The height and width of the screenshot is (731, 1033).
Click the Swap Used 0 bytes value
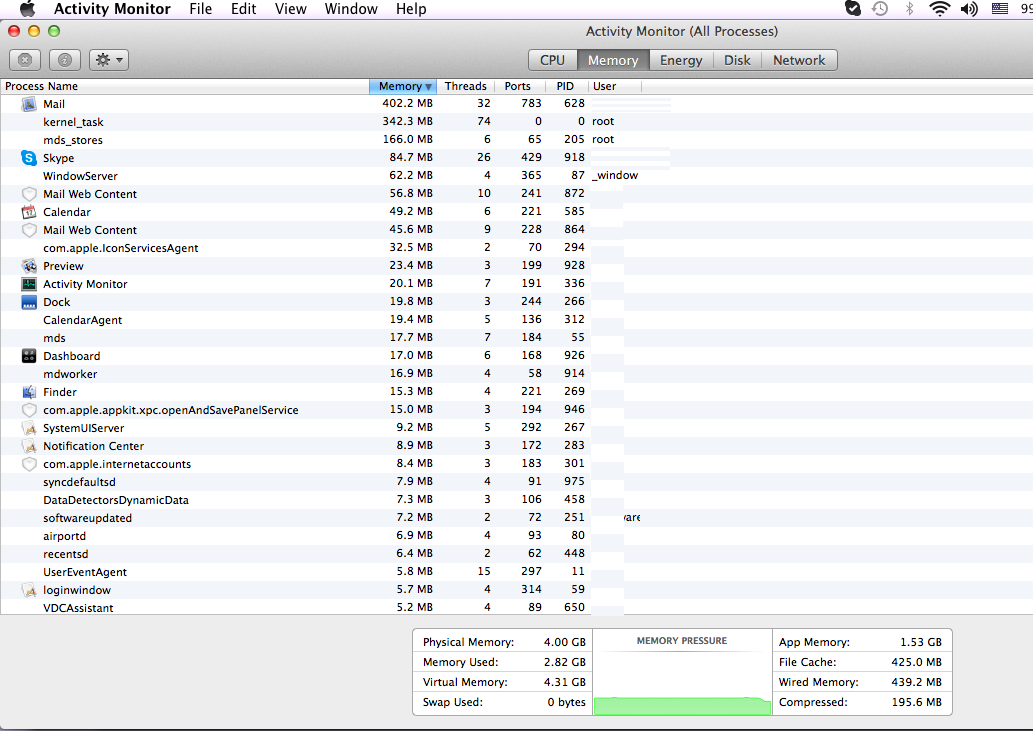pos(567,702)
